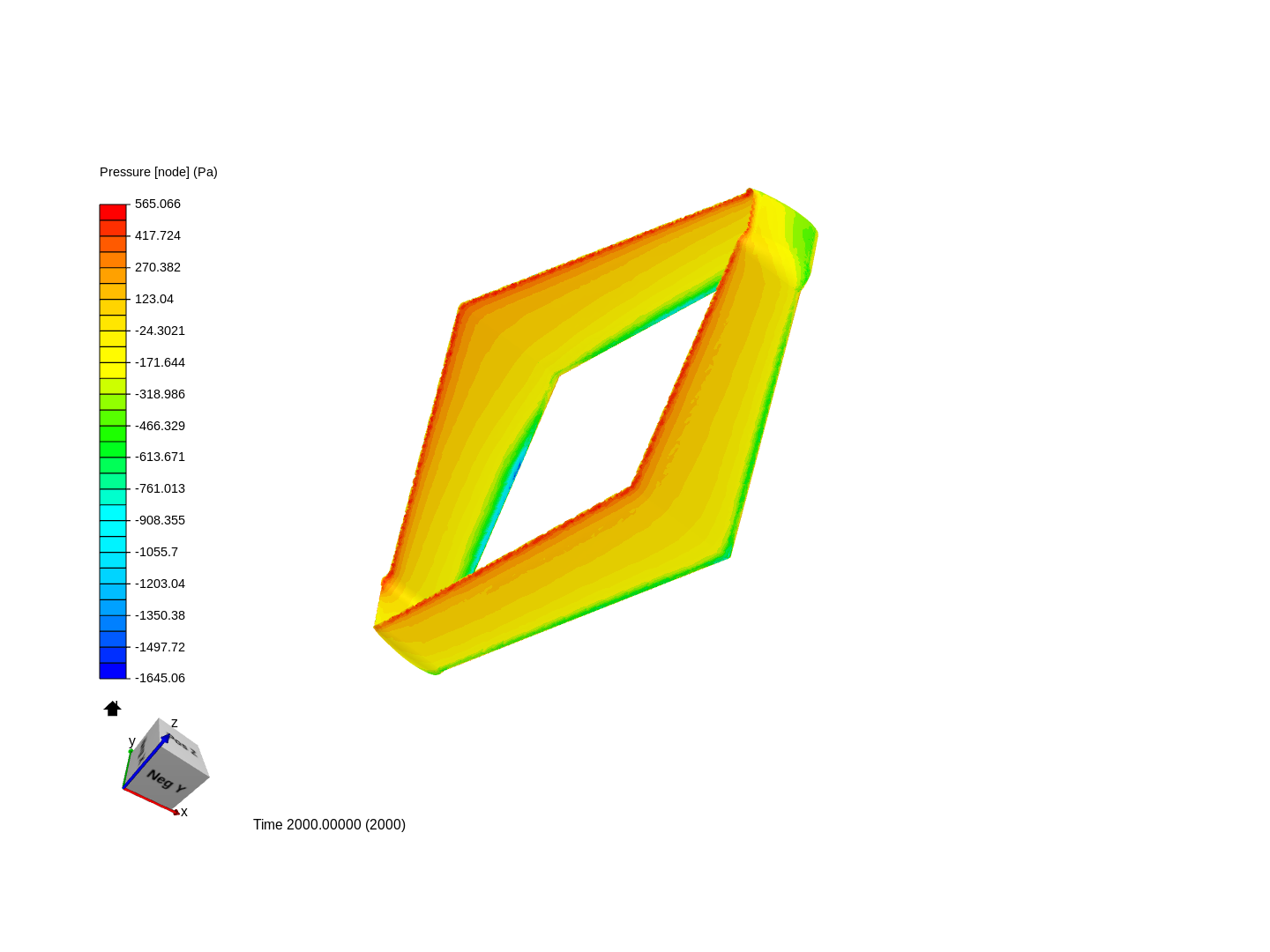Click the x axis label on triad
The height and width of the screenshot is (952, 1270).
point(184,812)
